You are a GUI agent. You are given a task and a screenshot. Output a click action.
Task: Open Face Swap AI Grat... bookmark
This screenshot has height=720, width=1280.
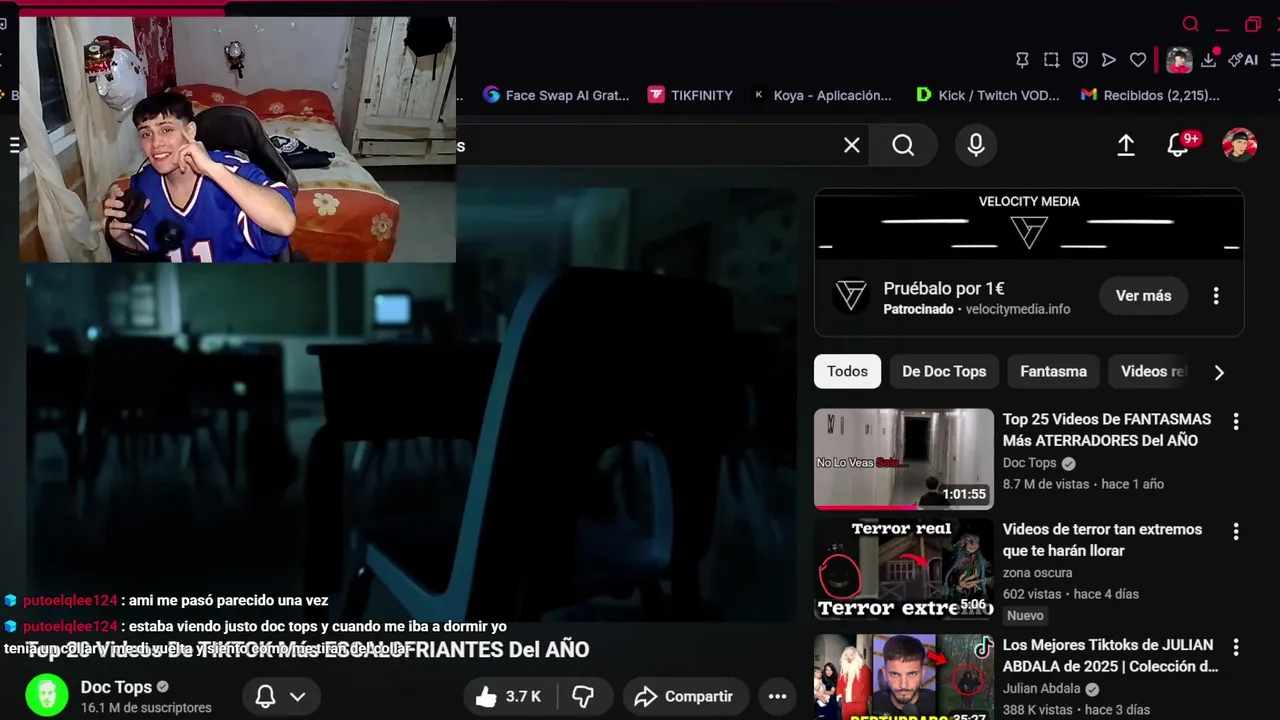point(556,95)
